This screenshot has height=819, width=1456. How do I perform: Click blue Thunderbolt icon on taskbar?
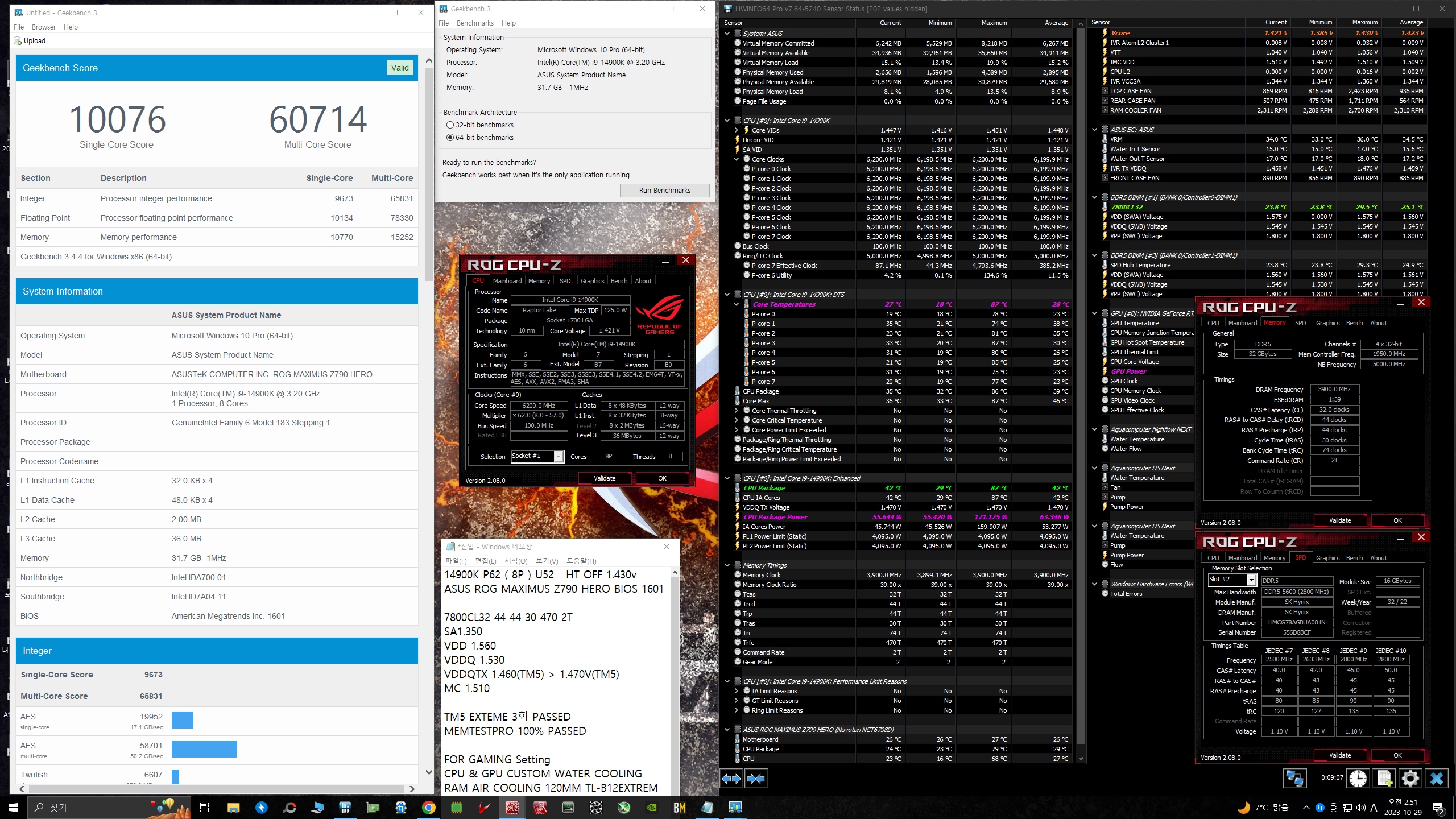[261, 808]
